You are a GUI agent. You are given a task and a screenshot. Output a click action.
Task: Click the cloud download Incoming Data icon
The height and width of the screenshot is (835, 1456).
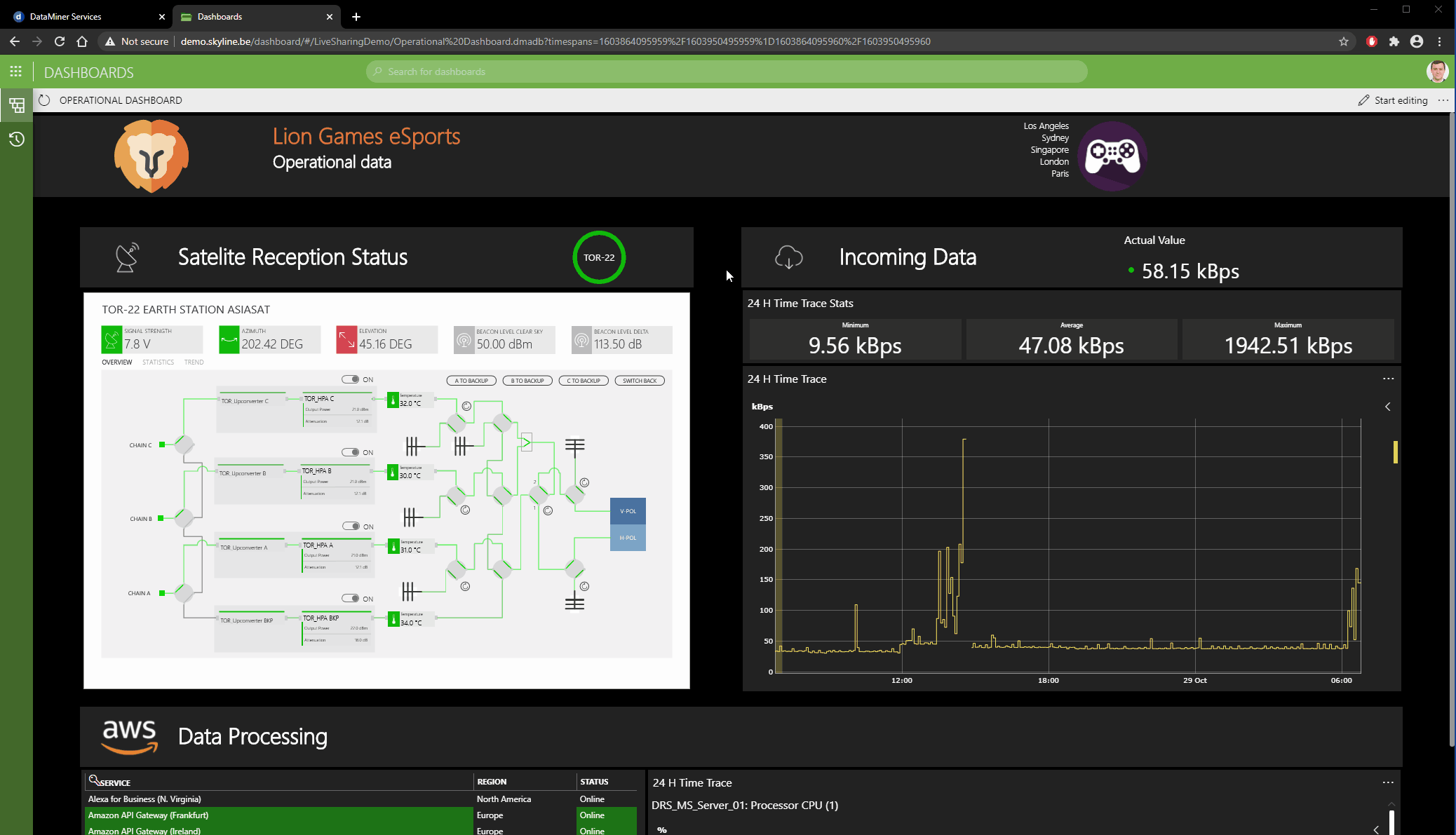point(788,257)
